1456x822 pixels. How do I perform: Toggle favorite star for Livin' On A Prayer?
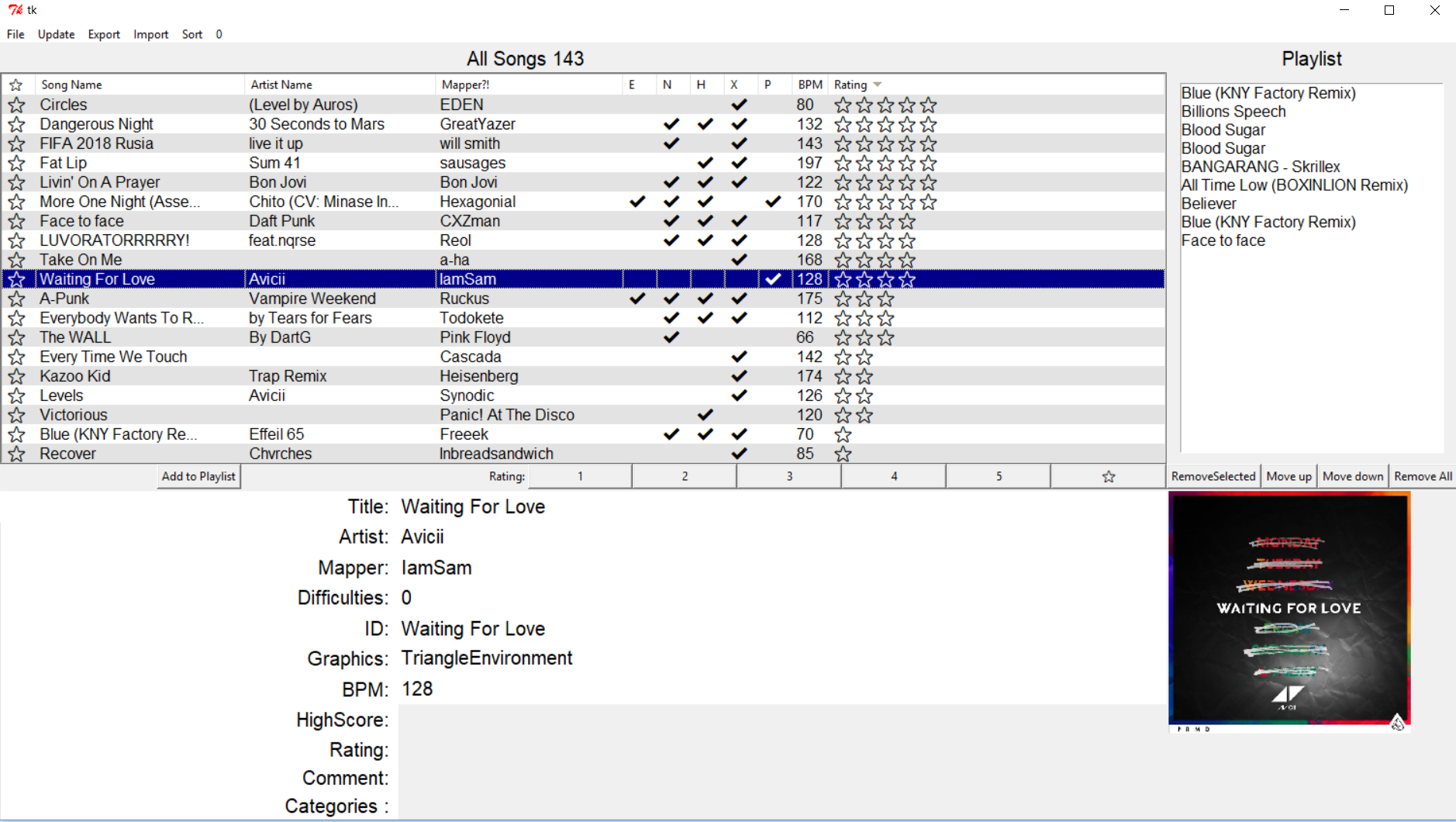16,182
